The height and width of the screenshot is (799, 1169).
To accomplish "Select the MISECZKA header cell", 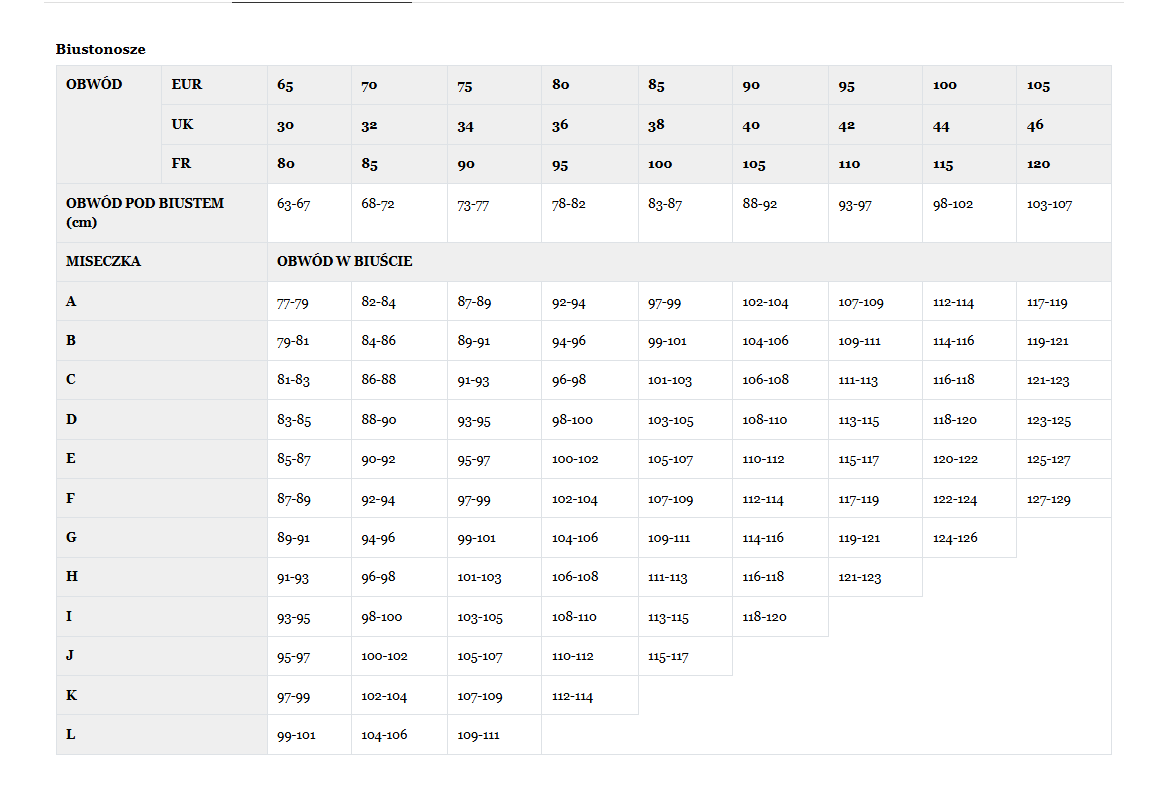I will coord(103,262).
